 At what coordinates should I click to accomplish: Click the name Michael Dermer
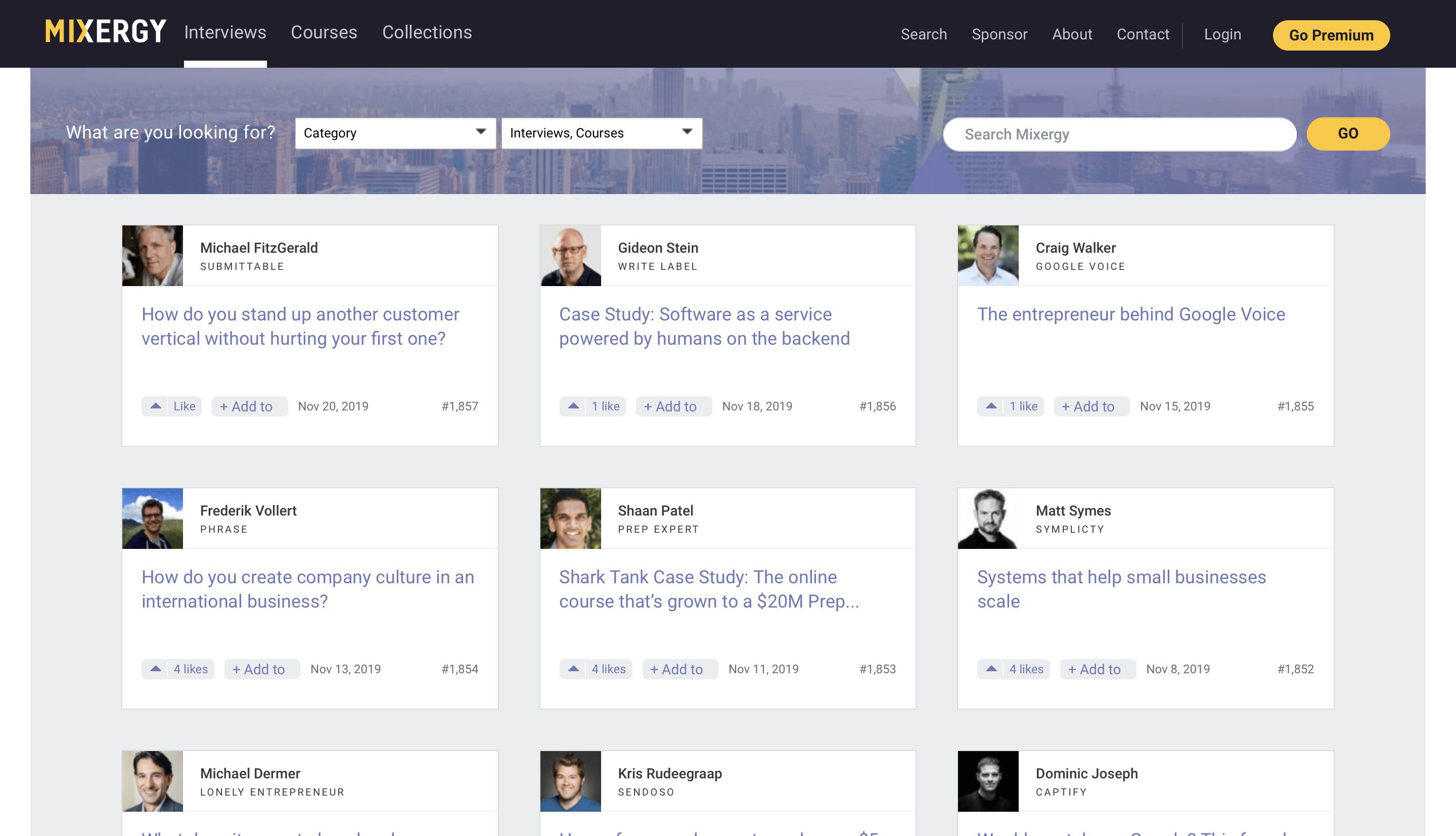click(250, 774)
